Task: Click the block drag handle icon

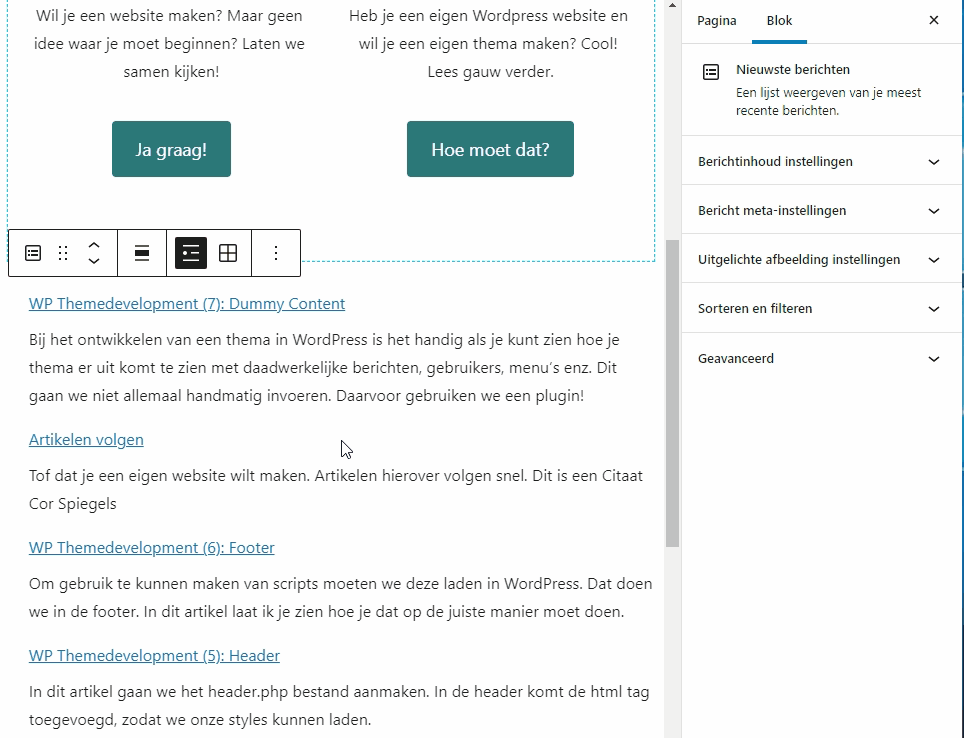Action: (63, 253)
